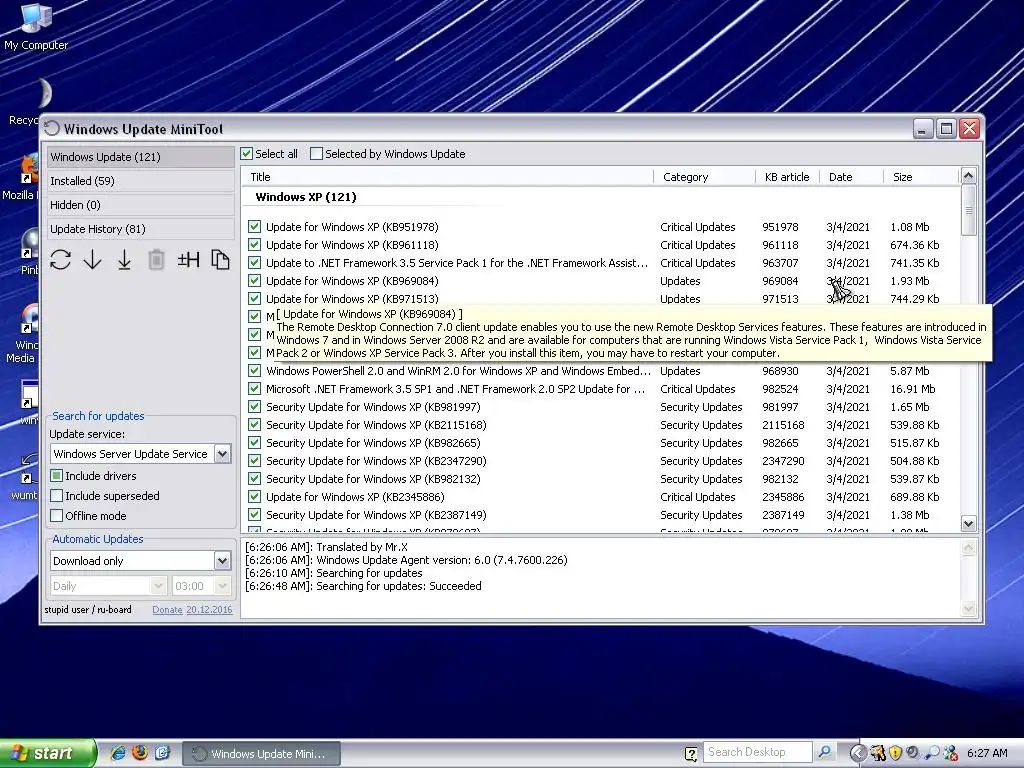Click the install updates arrow icon
This screenshot has height=768, width=1024.
click(x=124, y=260)
